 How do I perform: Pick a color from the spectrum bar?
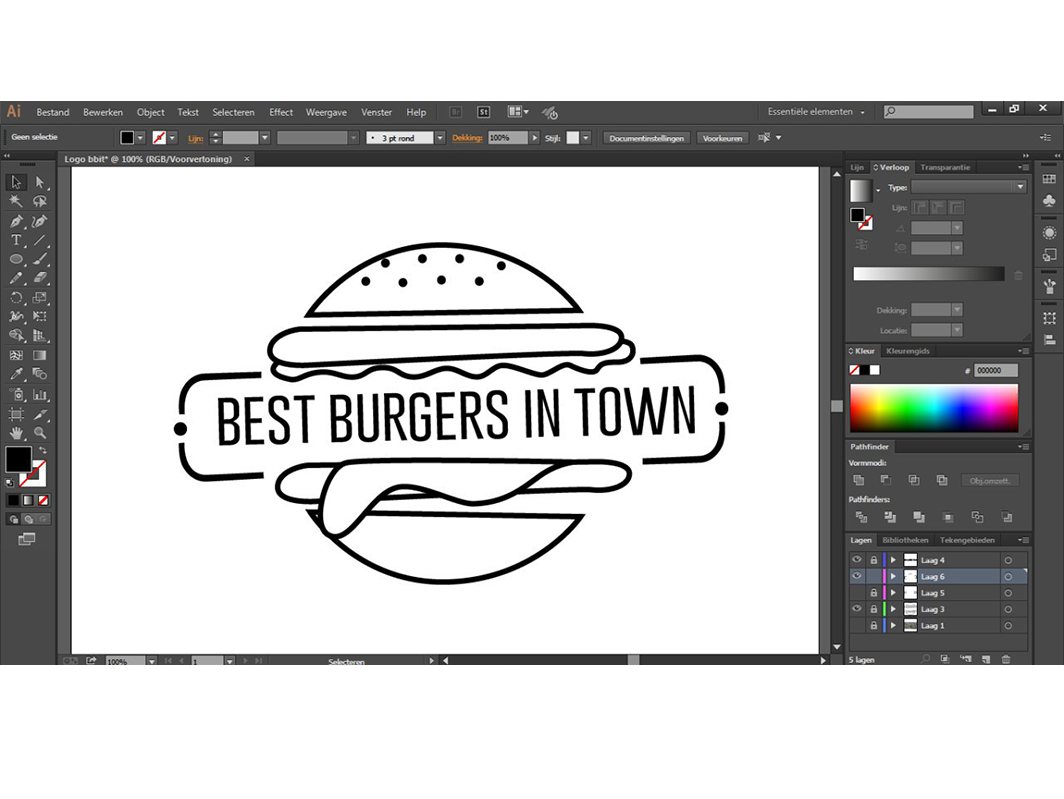tap(934, 408)
